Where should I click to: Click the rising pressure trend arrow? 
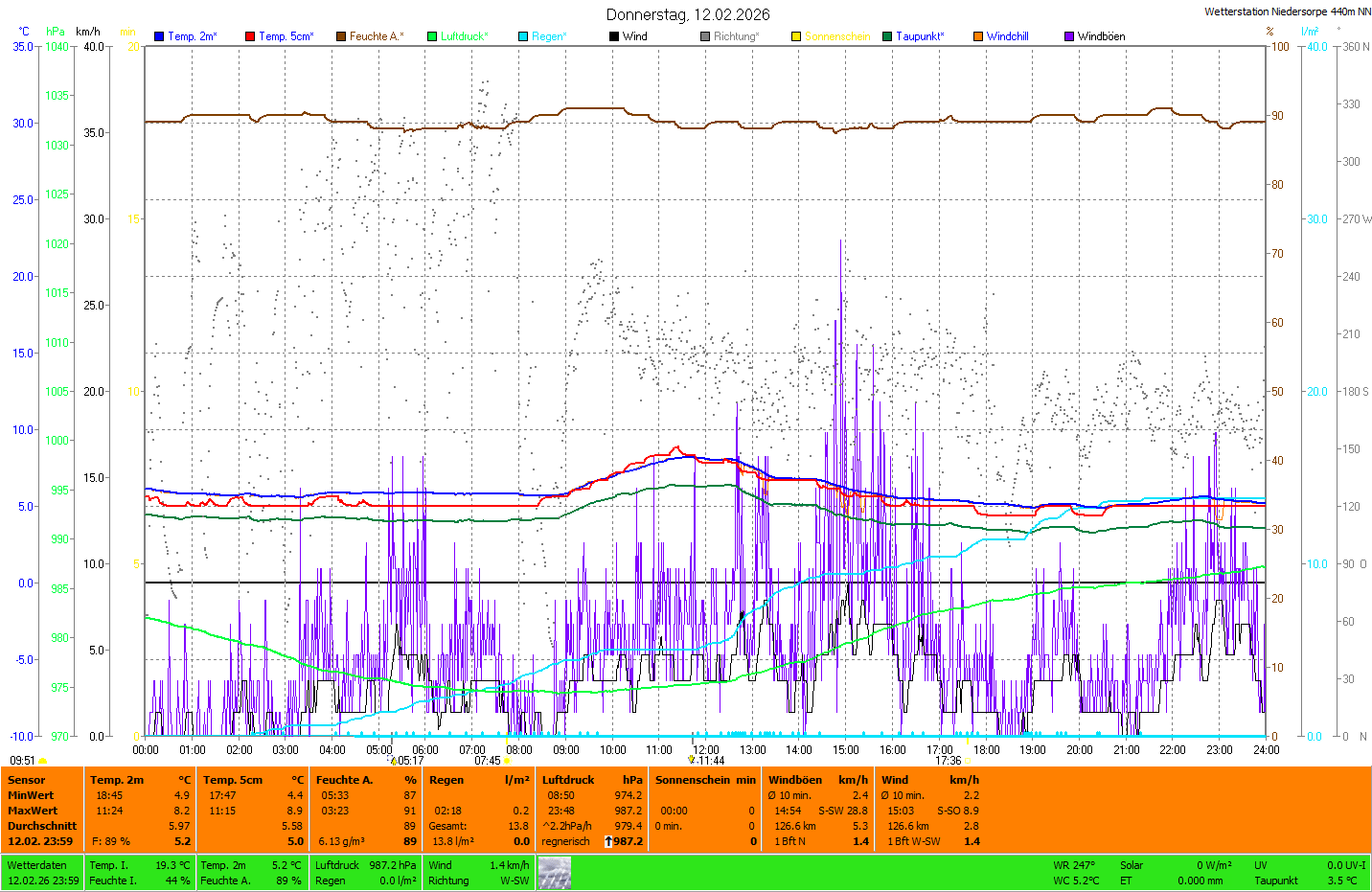pos(607,841)
